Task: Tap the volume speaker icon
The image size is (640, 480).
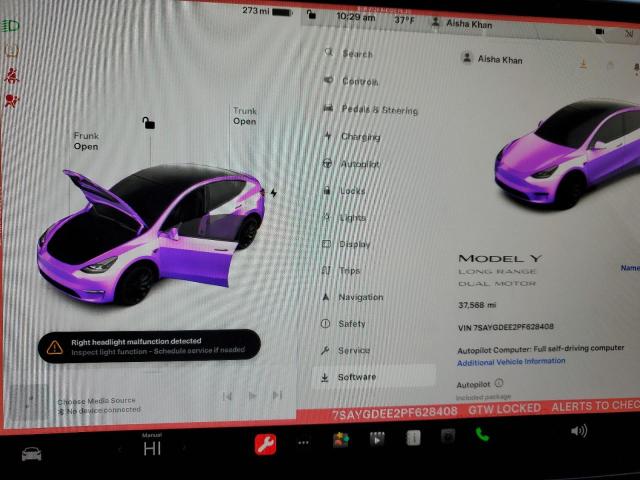Action: 579,431
